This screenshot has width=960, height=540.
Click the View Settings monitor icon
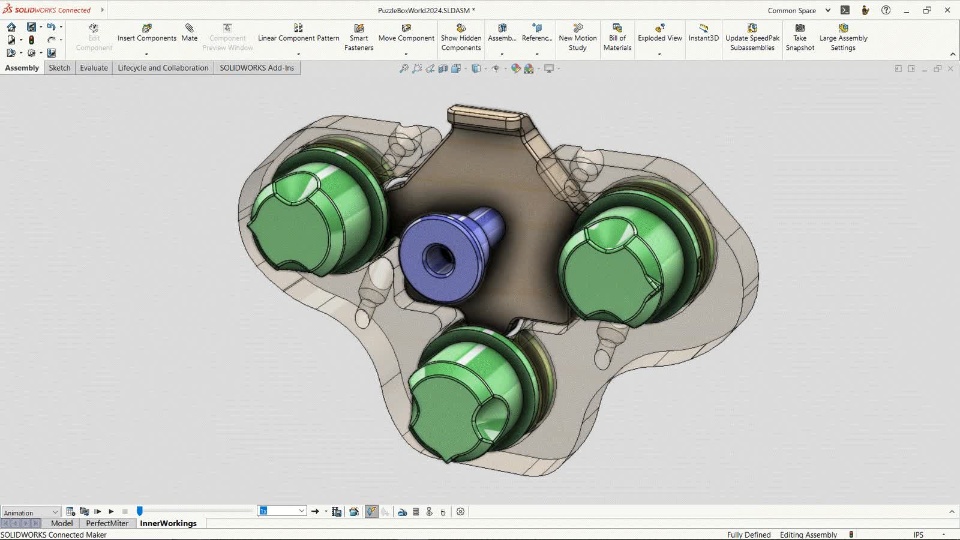point(549,69)
